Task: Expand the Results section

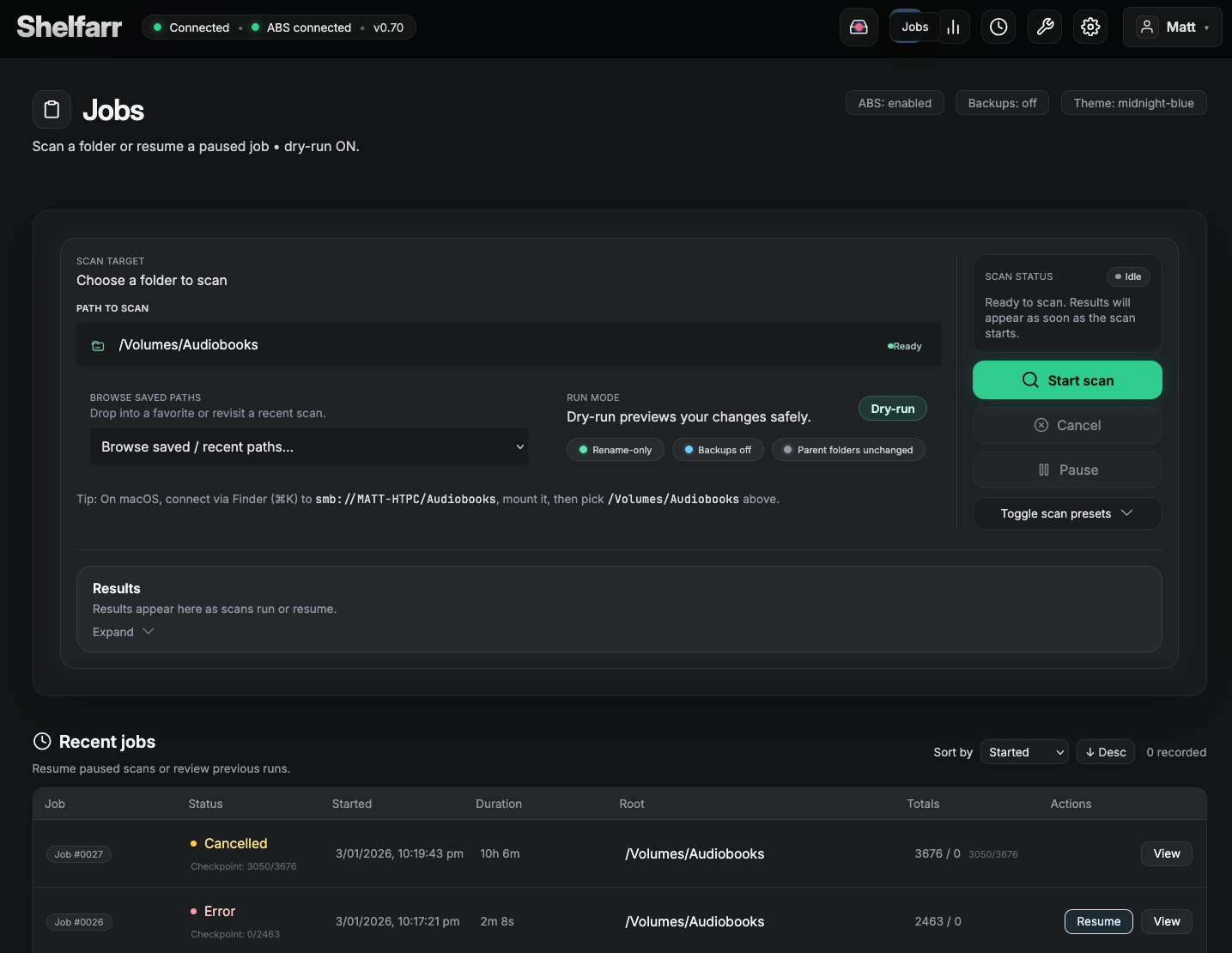Action: click(x=123, y=631)
